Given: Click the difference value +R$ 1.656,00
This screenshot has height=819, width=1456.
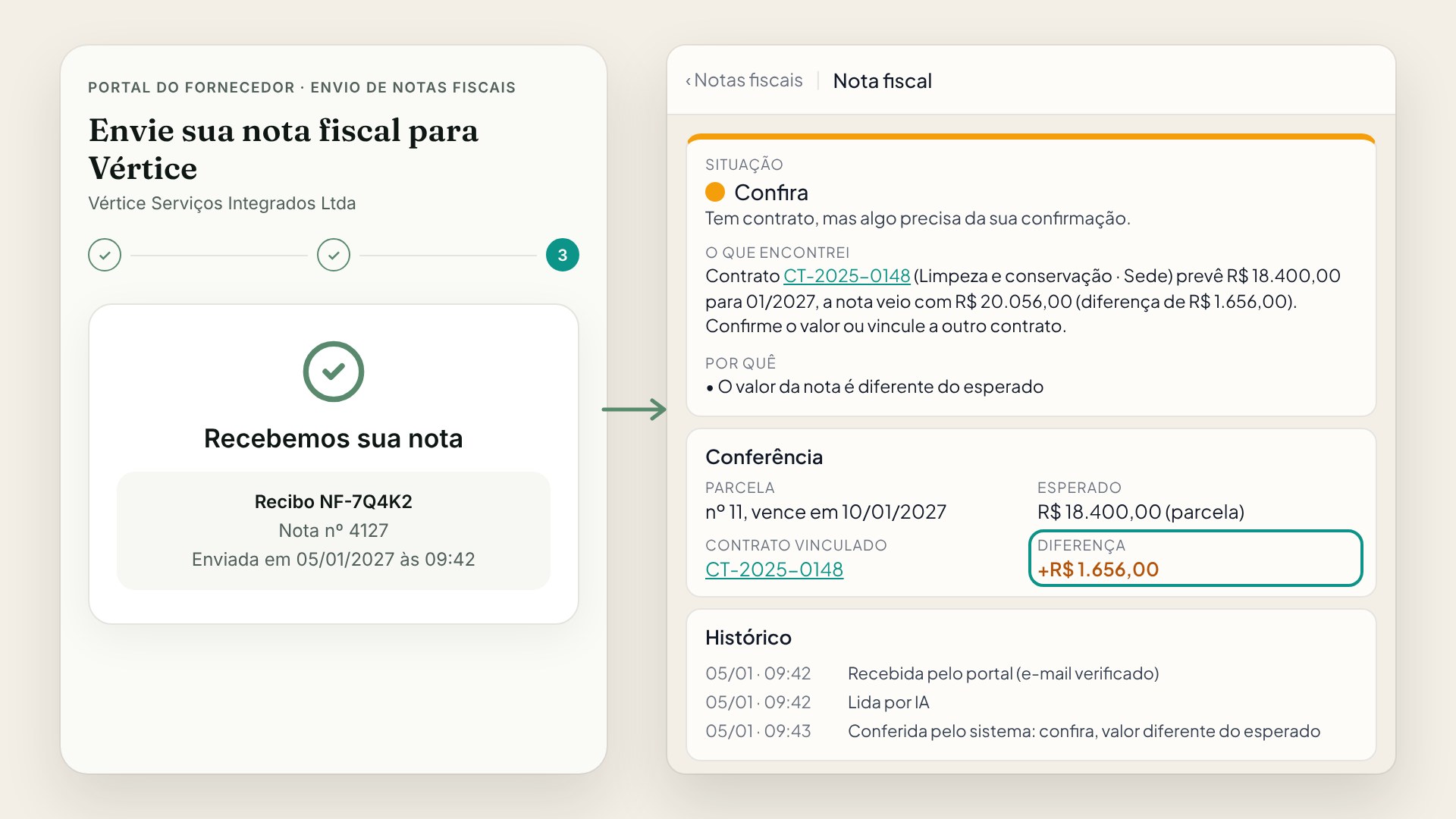Looking at the screenshot, I should coord(1098,570).
